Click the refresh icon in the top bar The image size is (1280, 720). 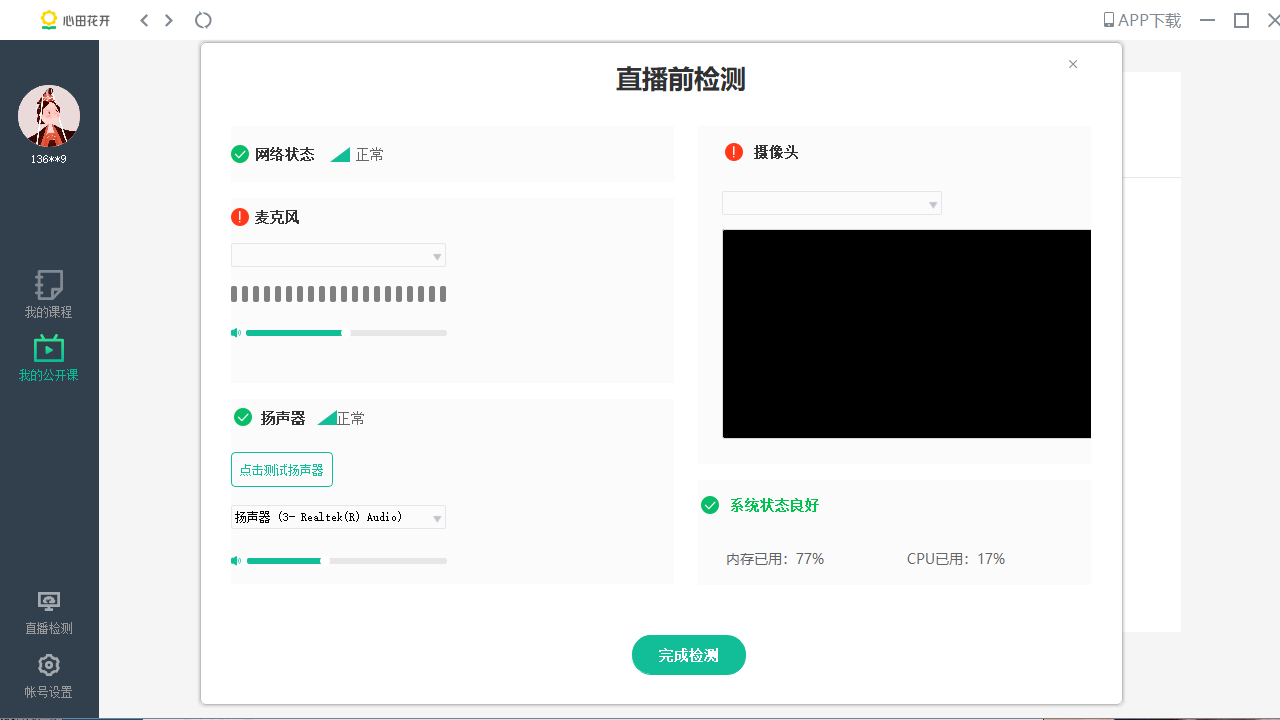[203, 20]
